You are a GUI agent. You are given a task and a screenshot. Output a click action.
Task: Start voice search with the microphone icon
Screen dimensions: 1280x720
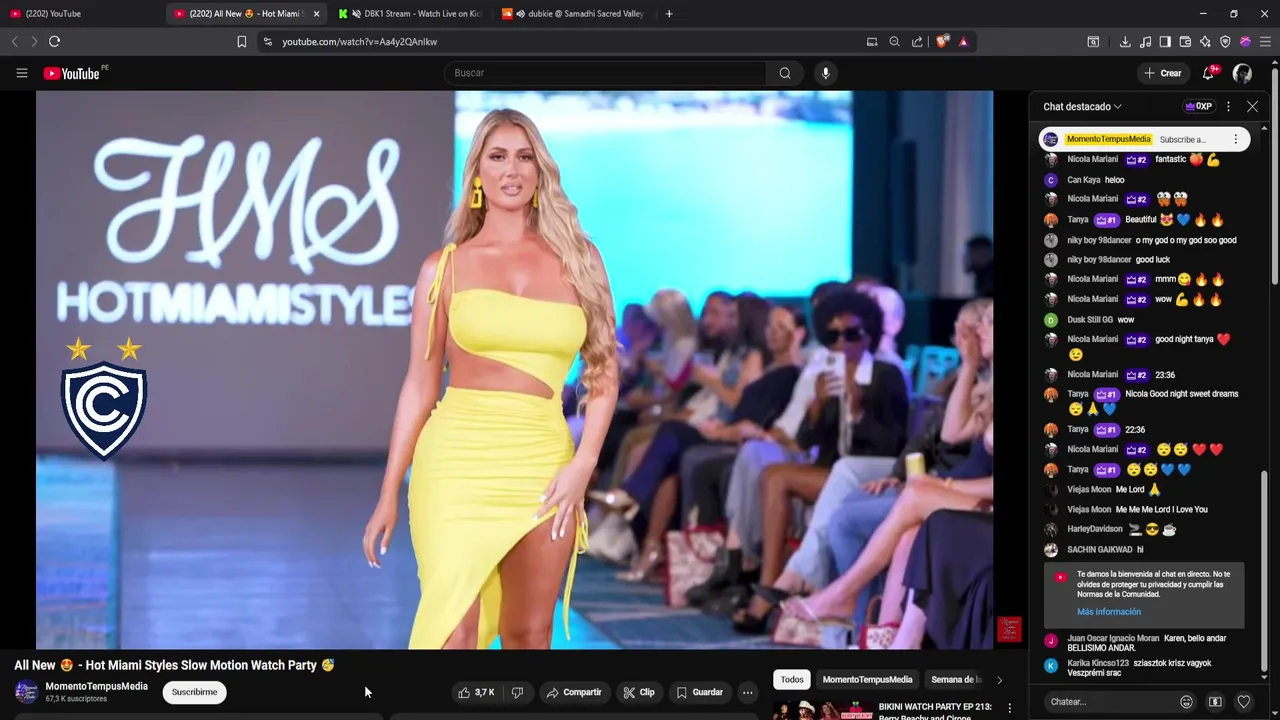coord(825,73)
